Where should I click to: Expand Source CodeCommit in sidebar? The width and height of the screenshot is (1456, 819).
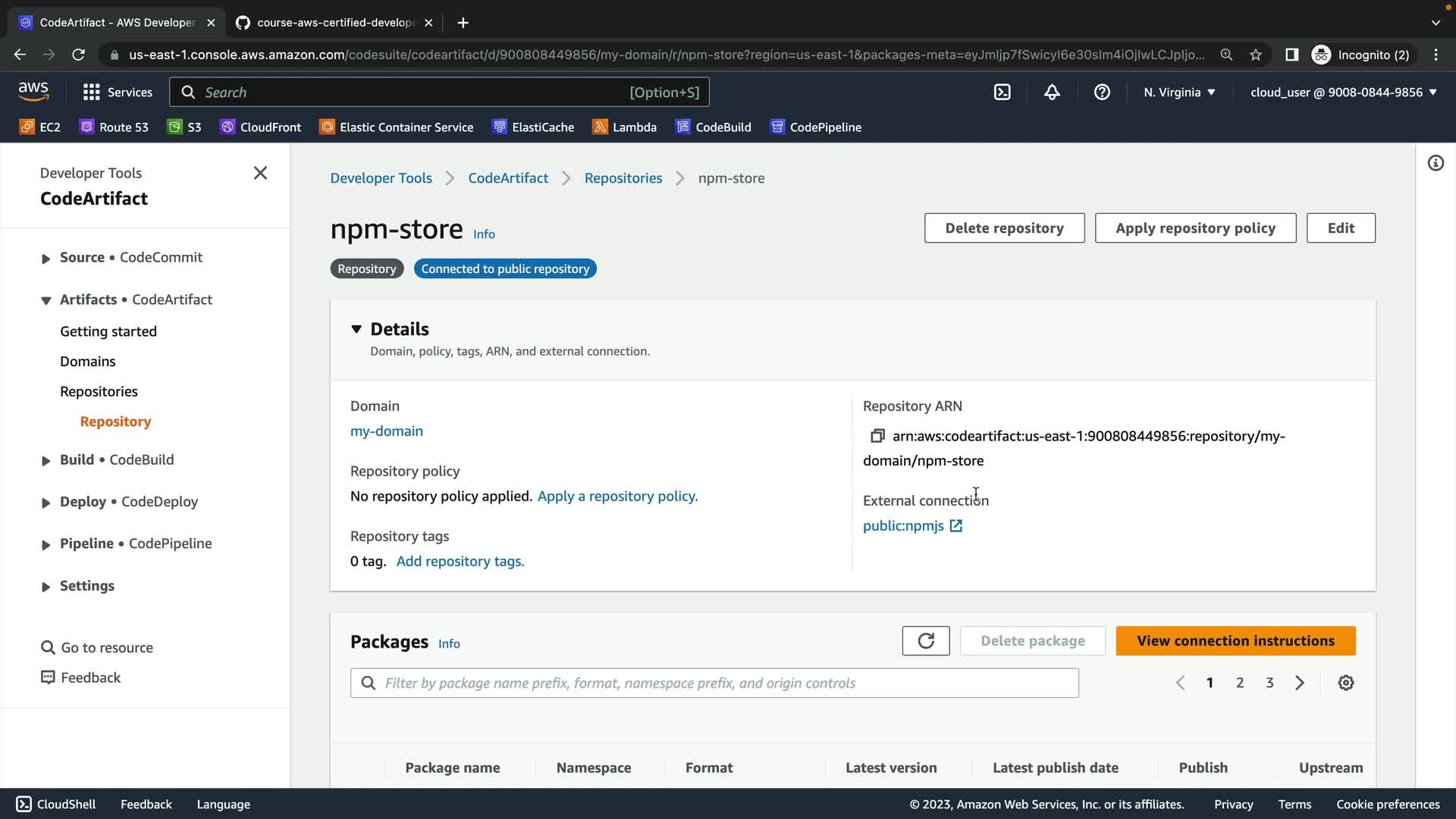(x=46, y=258)
